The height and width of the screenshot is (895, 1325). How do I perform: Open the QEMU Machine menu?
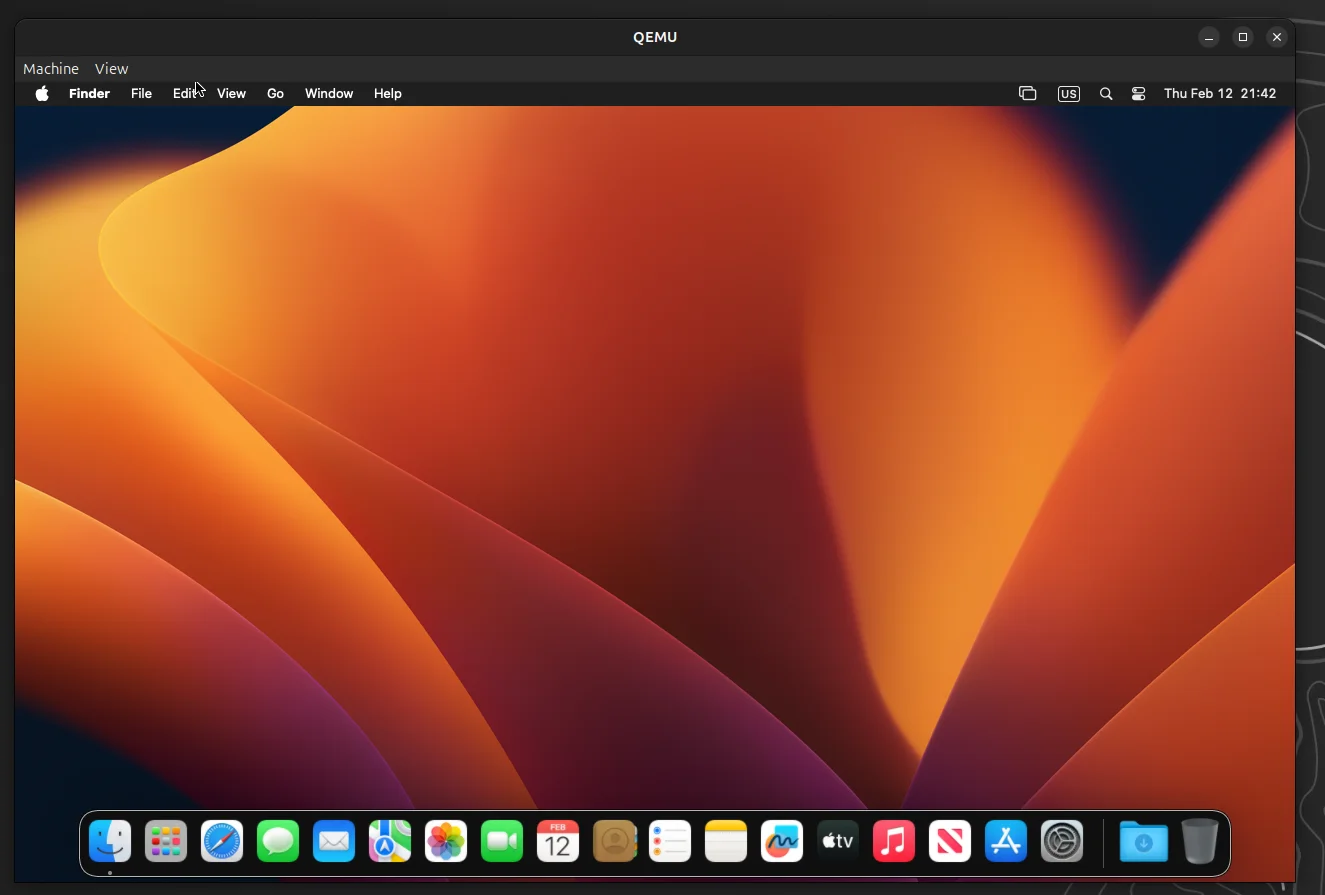[50, 68]
